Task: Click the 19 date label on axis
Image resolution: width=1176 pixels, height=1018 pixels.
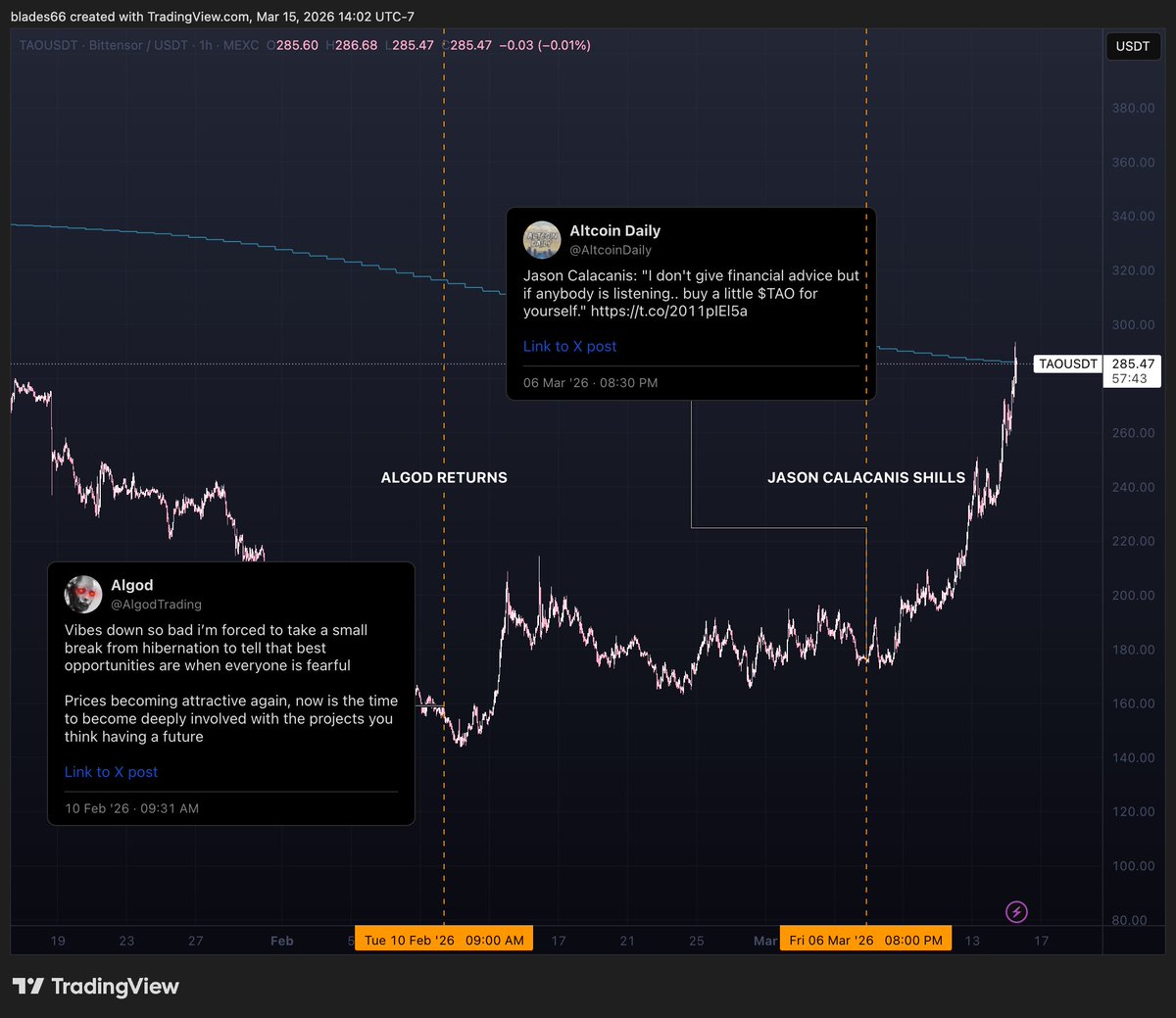Action: pos(58,941)
